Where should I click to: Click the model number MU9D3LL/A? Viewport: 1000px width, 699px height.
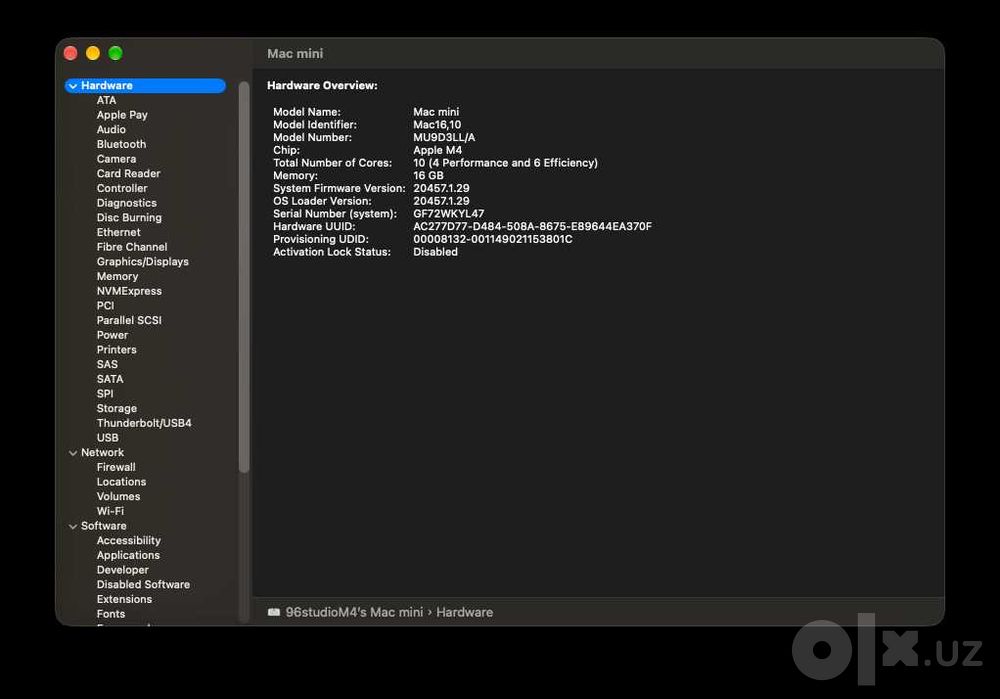coord(444,137)
